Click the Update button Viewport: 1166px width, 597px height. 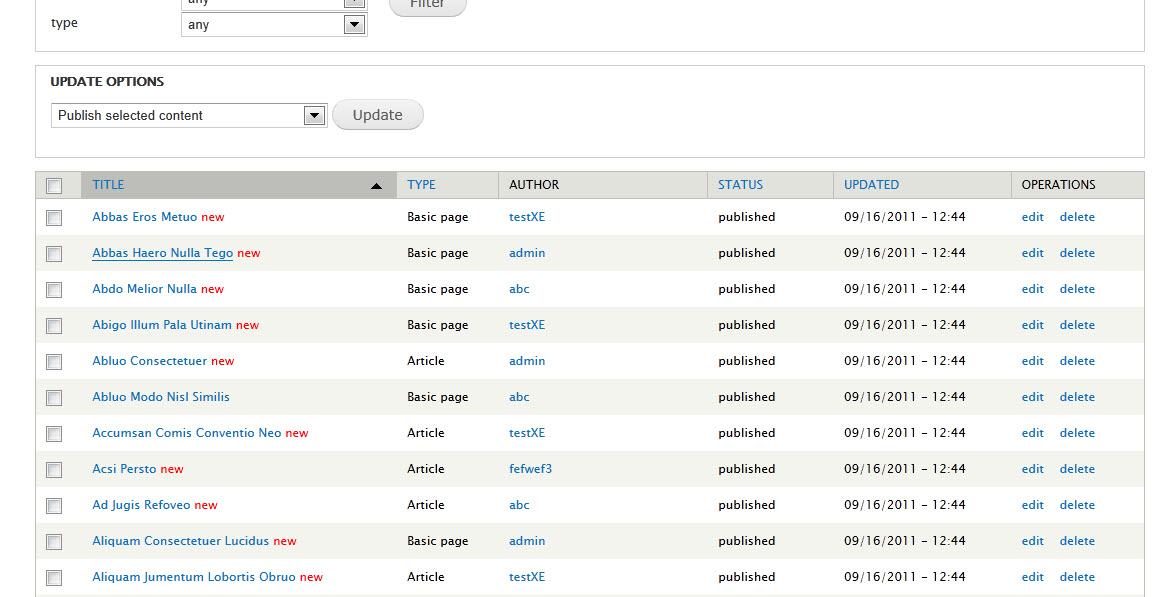[x=377, y=114]
